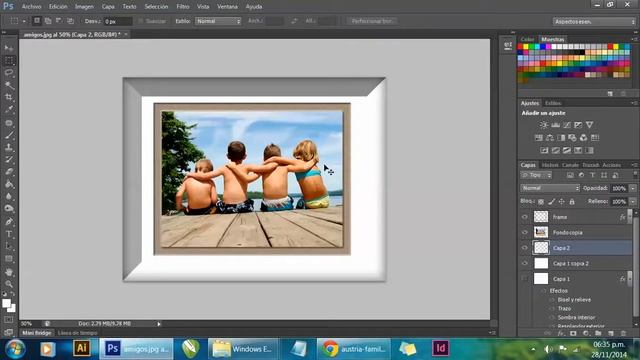The image size is (640, 360).
Task: Click the Opacidad 100% field
Action: pyautogui.click(x=619, y=188)
